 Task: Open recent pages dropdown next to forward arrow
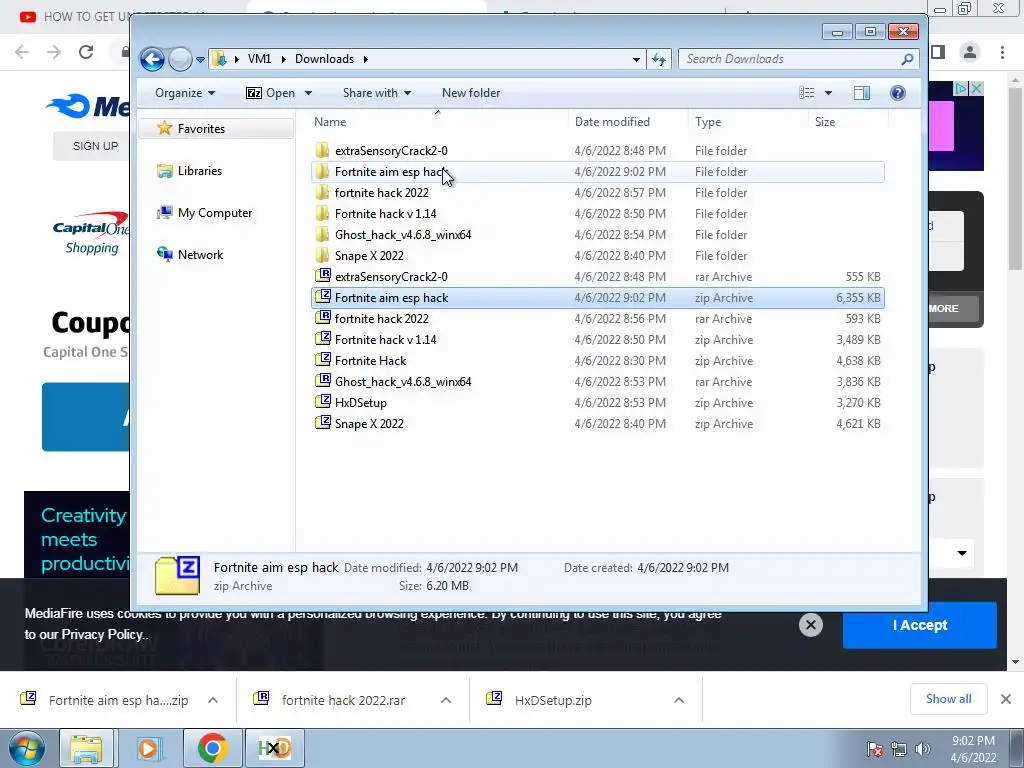(200, 59)
